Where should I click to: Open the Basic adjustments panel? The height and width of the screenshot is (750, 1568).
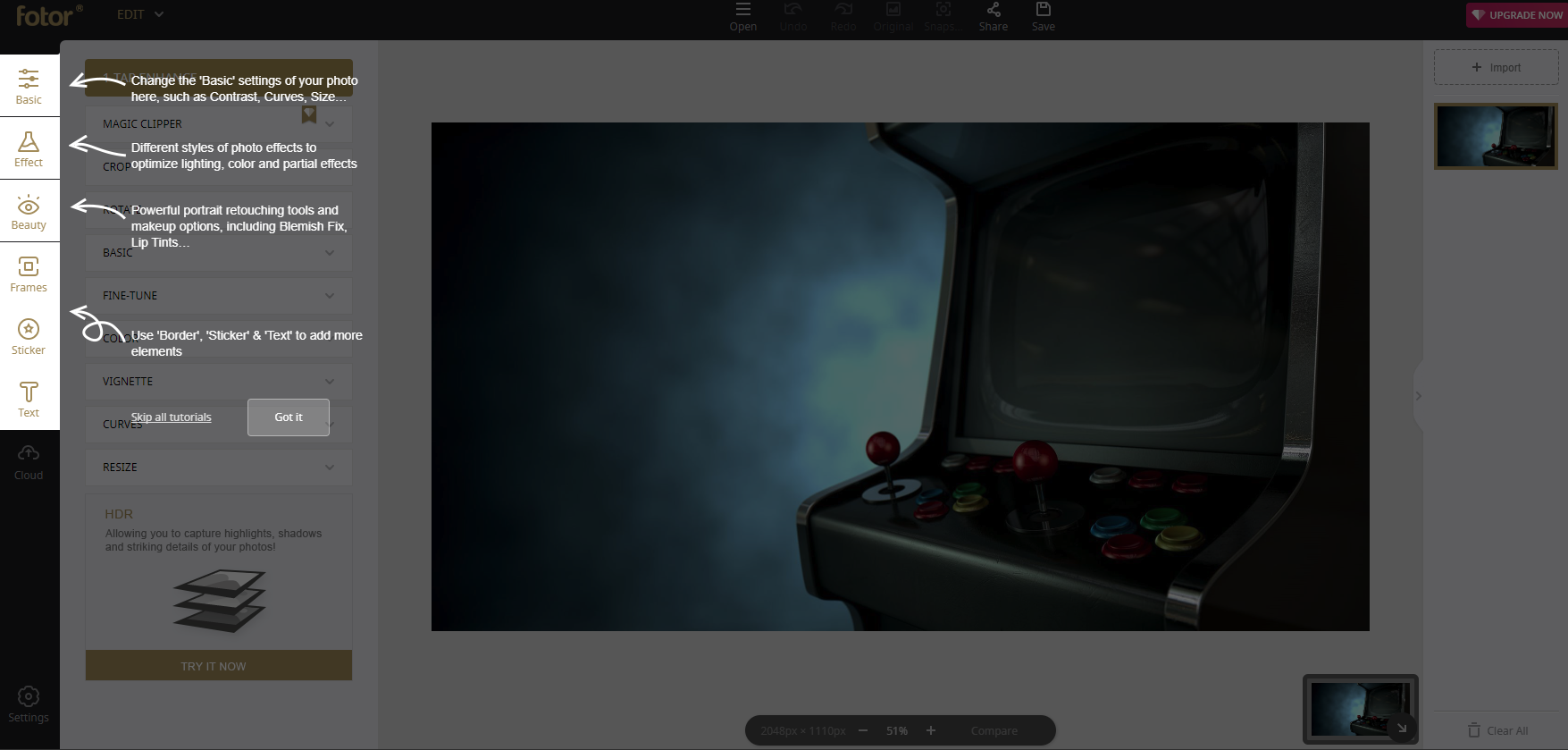(29, 86)
